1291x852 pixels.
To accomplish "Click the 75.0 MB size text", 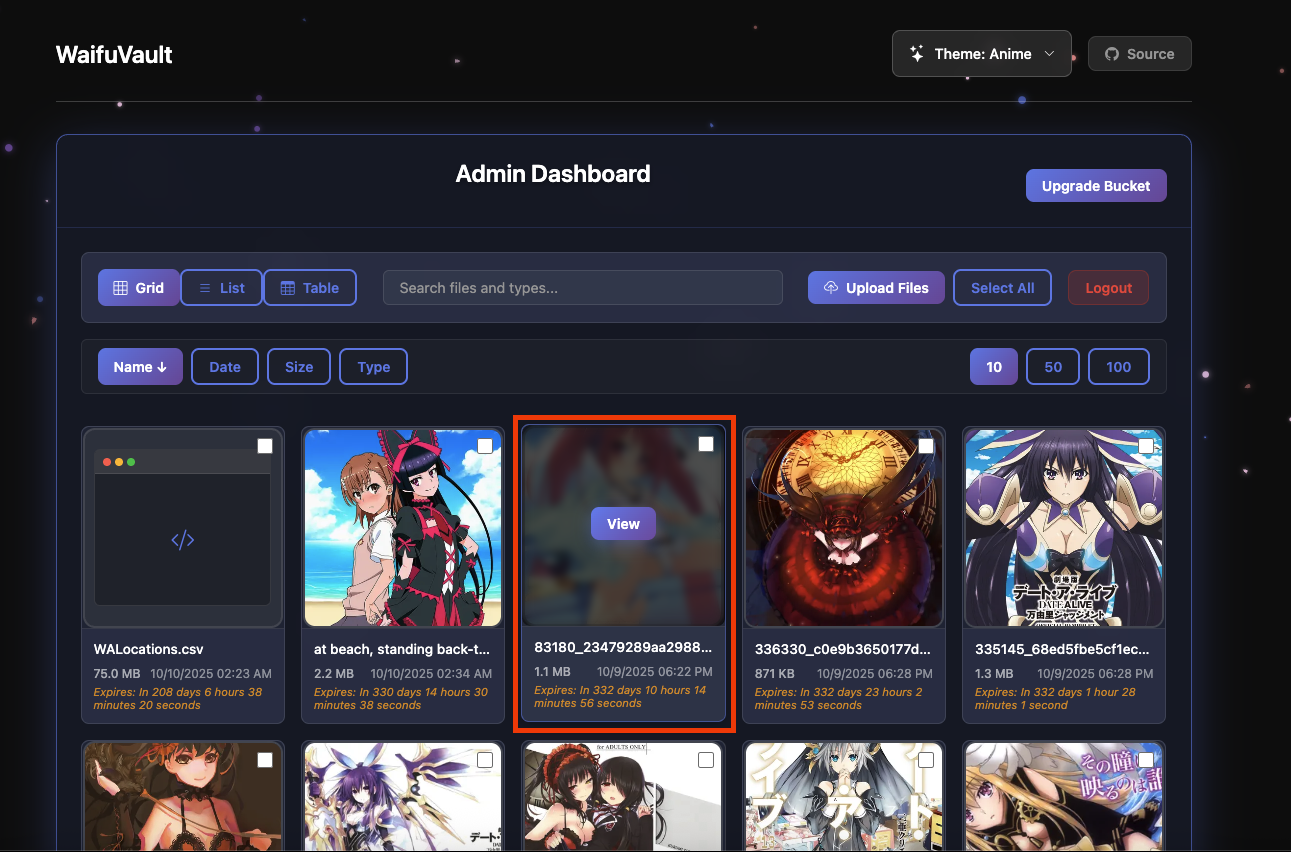I will point(117,674).
